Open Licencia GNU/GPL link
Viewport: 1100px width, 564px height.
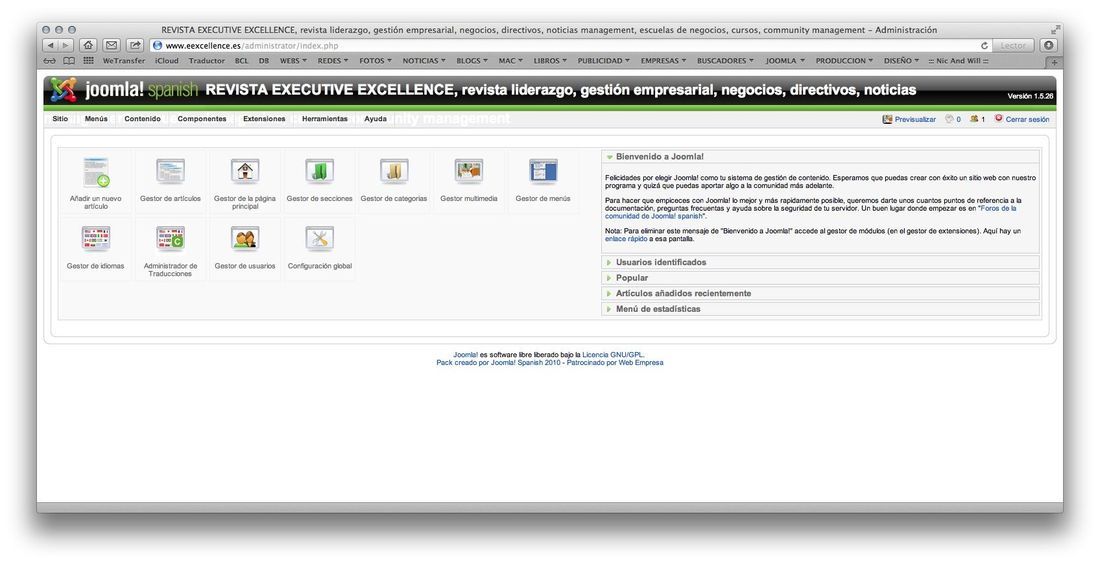pyautogui.click(x=612, y=355)
